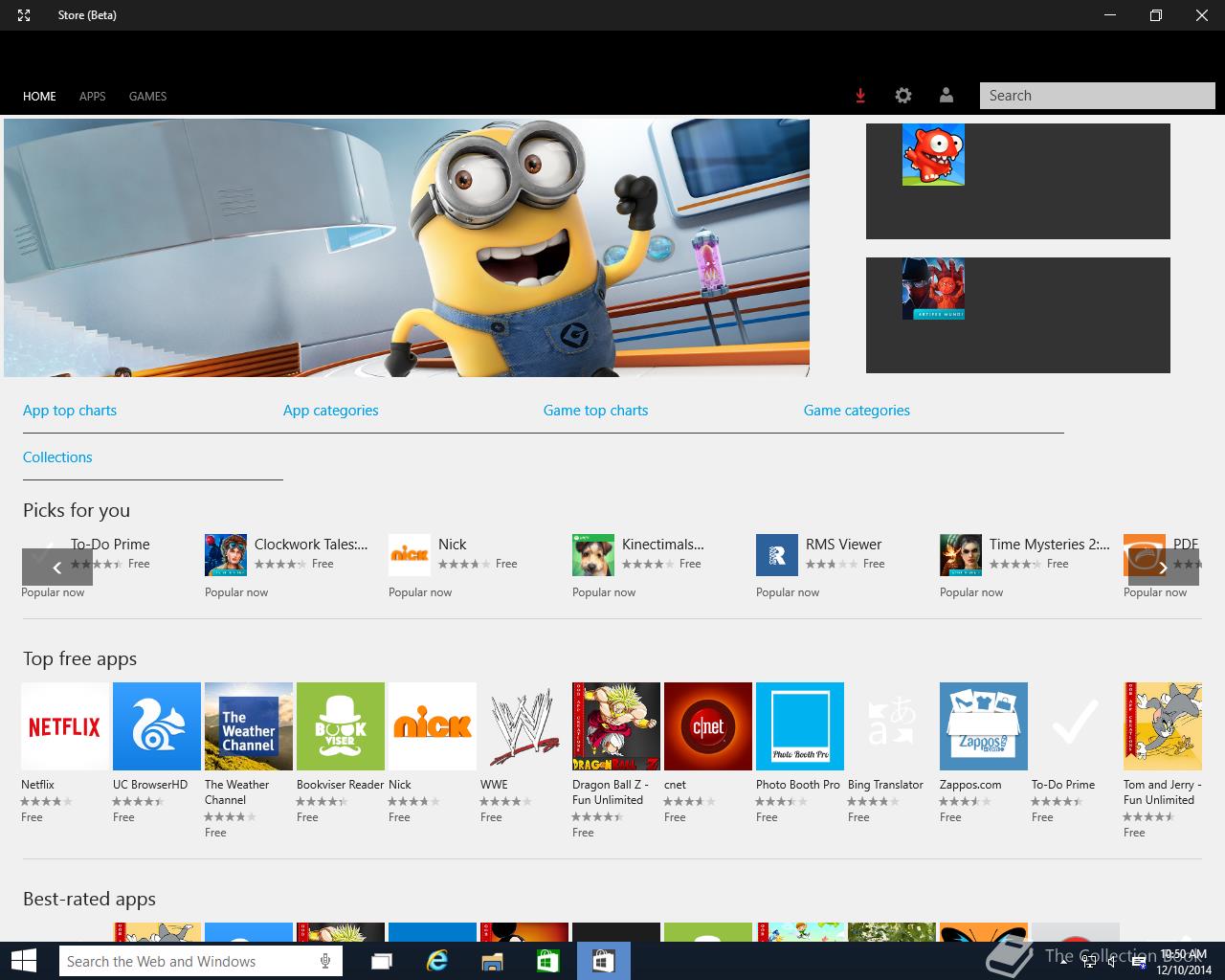Open To-Do Prime pick title
Viewport: 1225px width, 980px height.
click(110, 545)
